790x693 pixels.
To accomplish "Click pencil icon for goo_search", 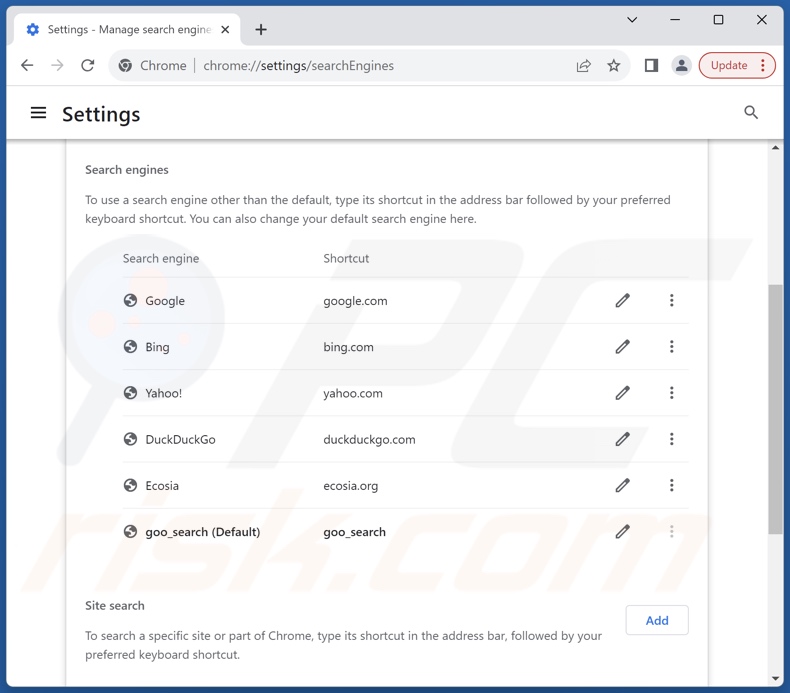I will point(622,532).
